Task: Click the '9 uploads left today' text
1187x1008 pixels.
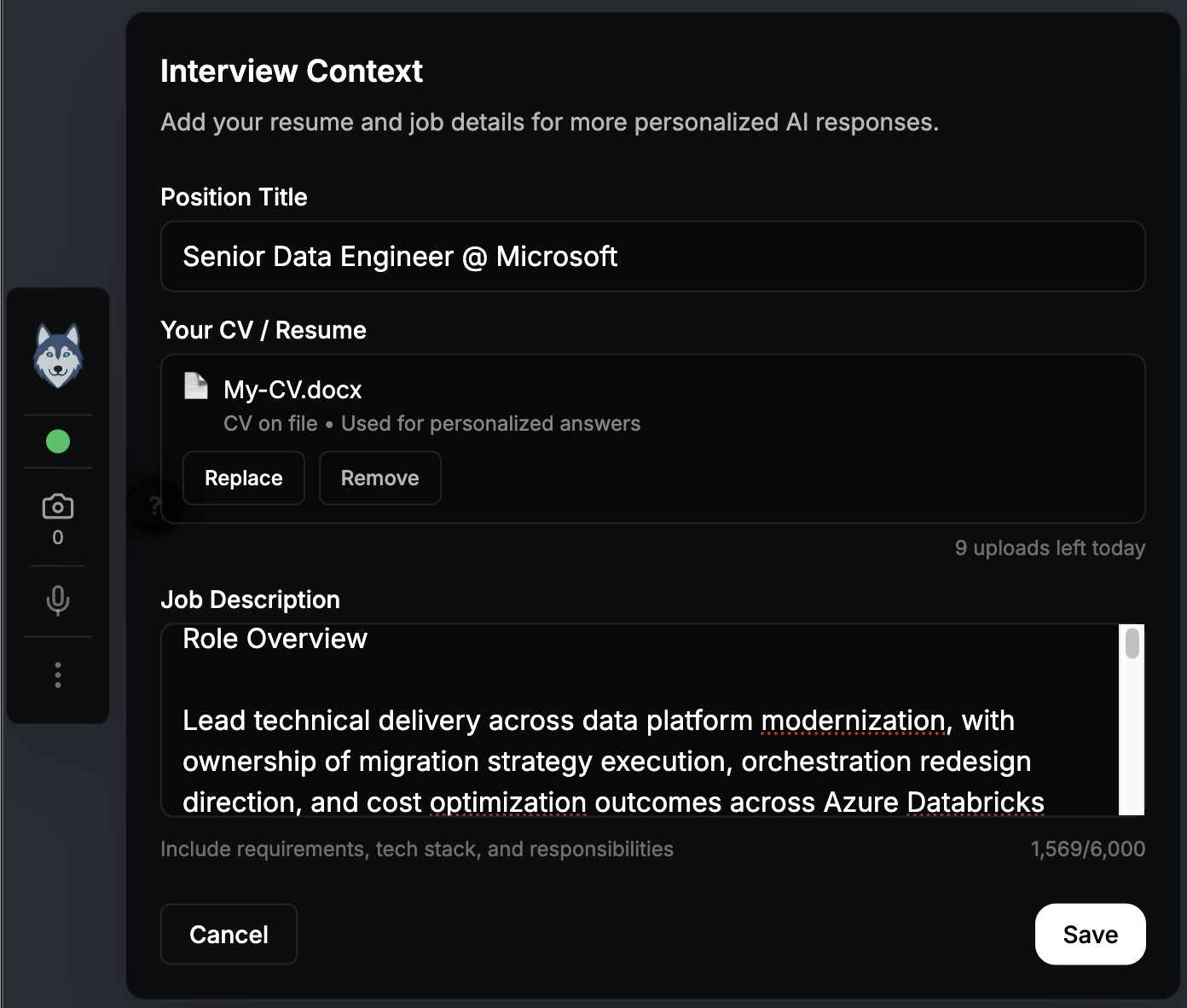Action: pos(1050,548)
